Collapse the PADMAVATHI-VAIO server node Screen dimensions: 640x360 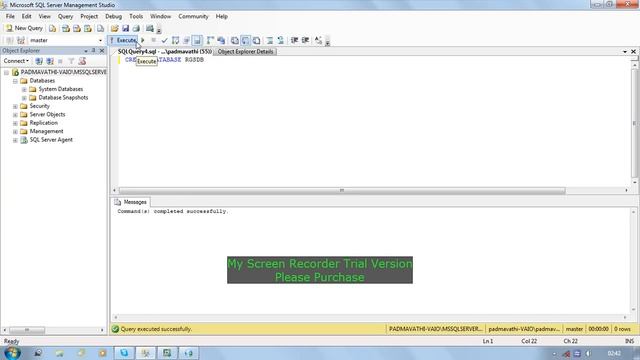[7, 72]
